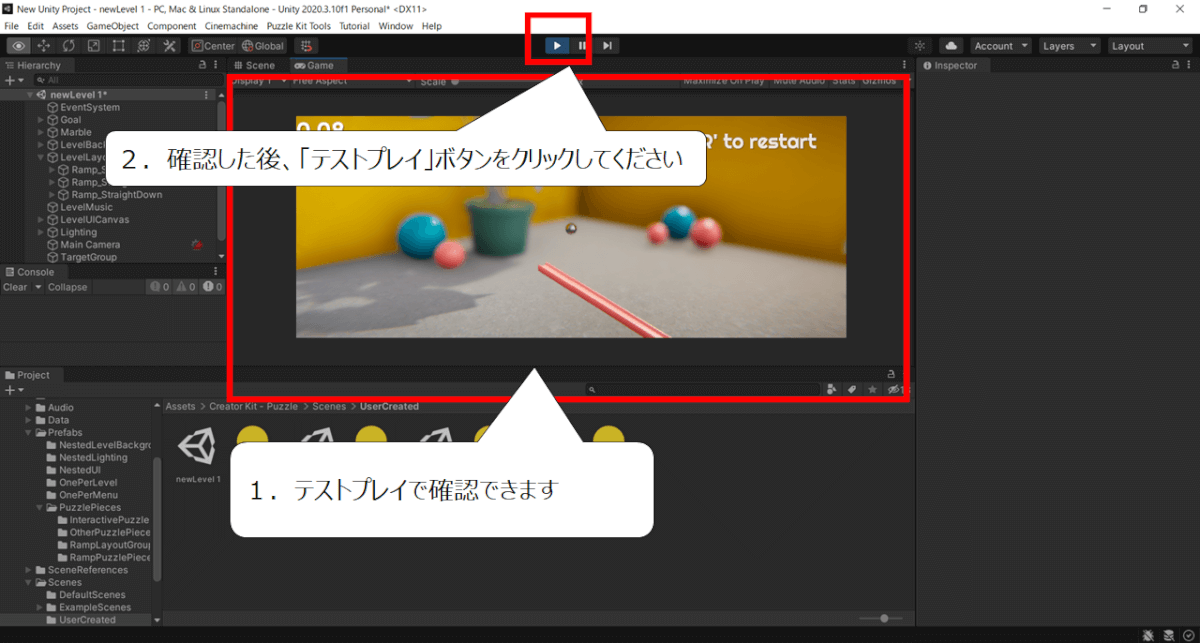
Task: Expand the Lighting object in Hierarchy
Action: point(41,232)
